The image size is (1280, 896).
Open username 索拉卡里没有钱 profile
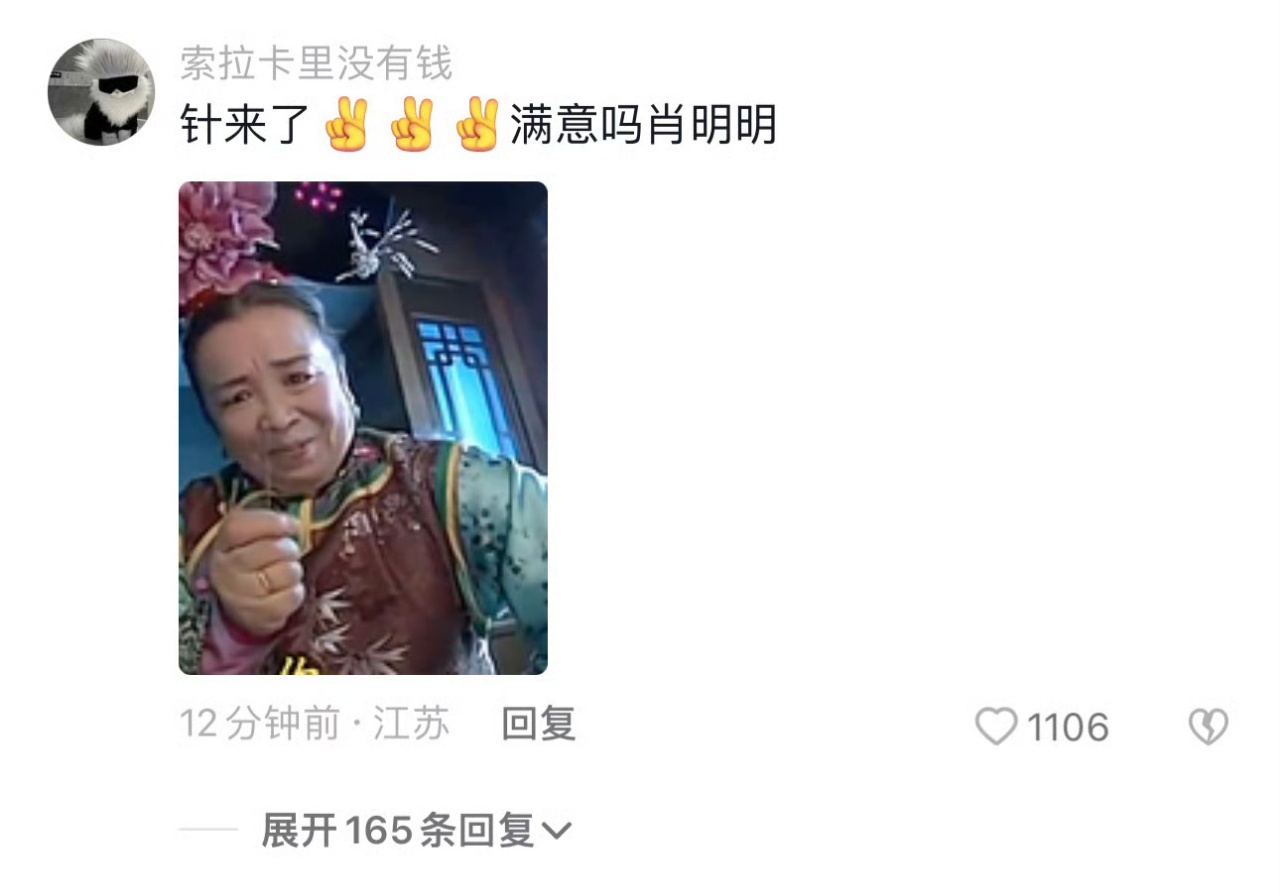coord(316,65)
